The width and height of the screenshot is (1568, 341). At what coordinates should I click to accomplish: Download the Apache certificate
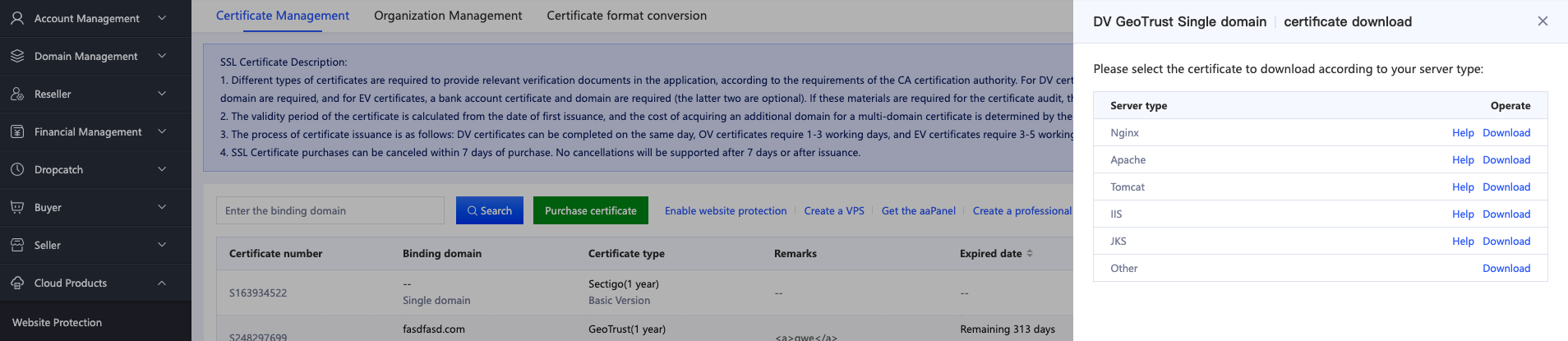click(1506, 159)
